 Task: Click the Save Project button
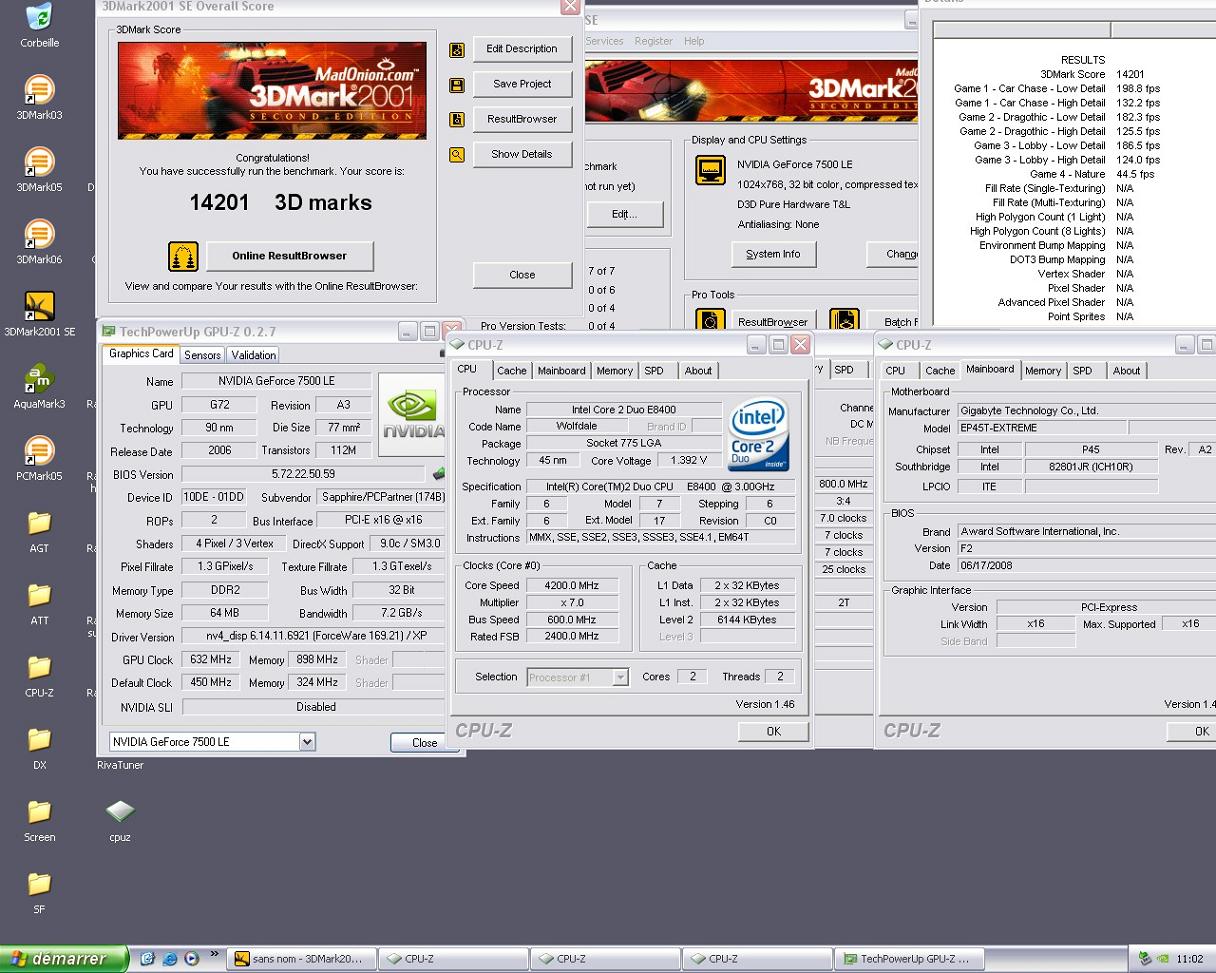click(x=522, y=84)
